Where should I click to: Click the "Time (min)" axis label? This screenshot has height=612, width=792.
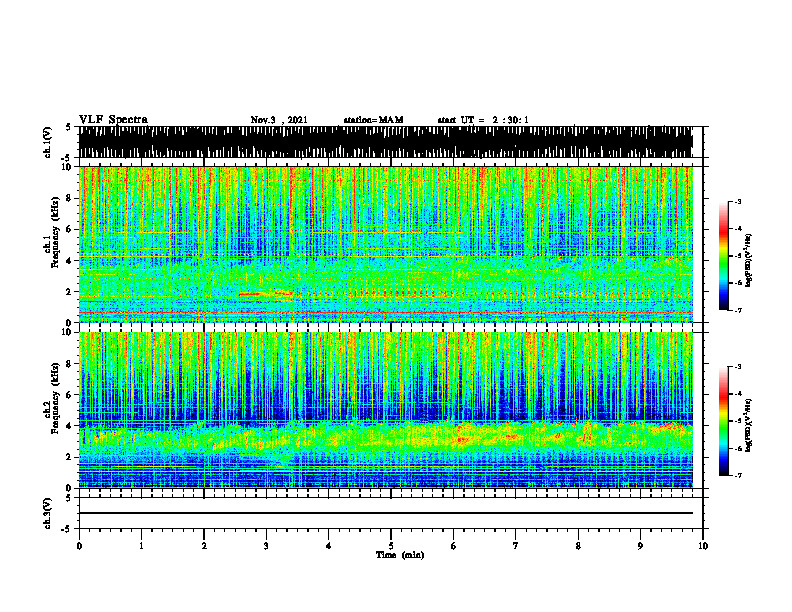click(x=400, y=555)
